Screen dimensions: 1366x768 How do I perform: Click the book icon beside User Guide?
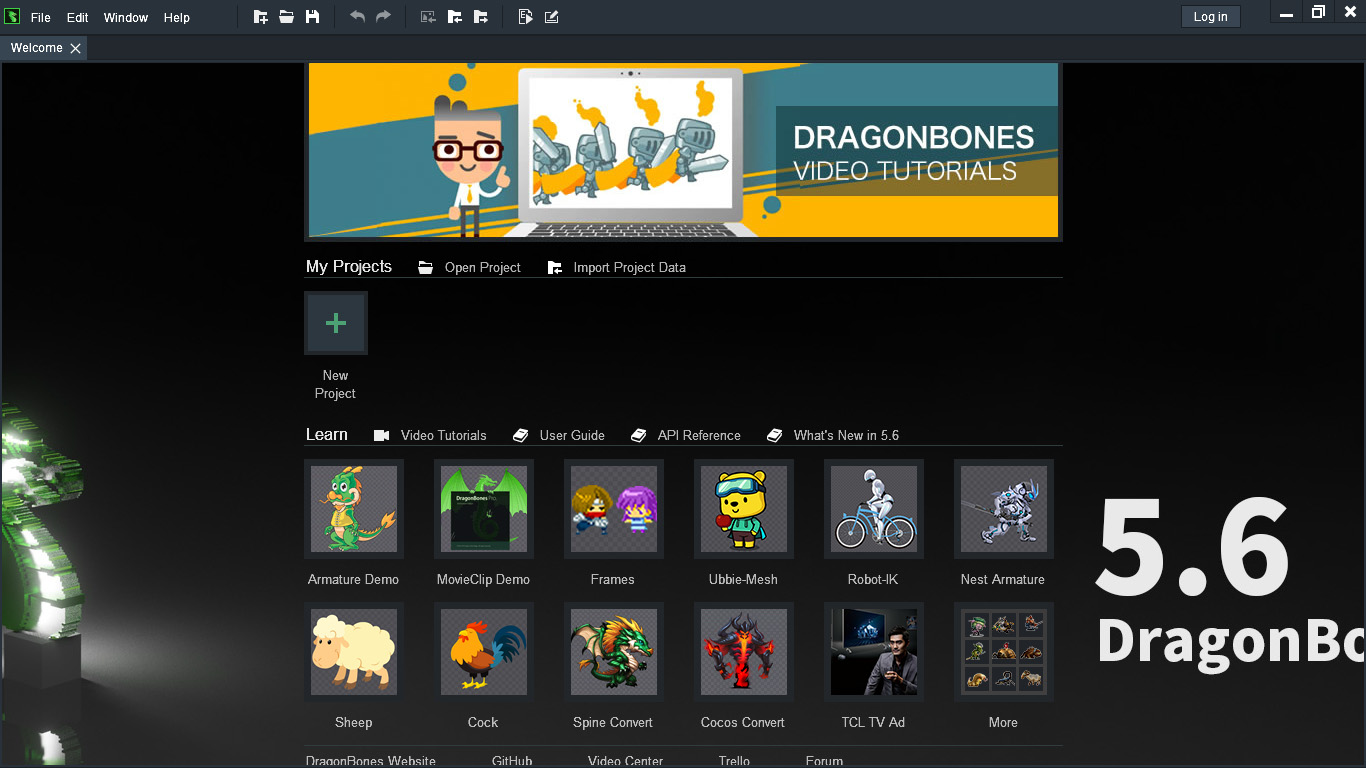pos(520,435)
